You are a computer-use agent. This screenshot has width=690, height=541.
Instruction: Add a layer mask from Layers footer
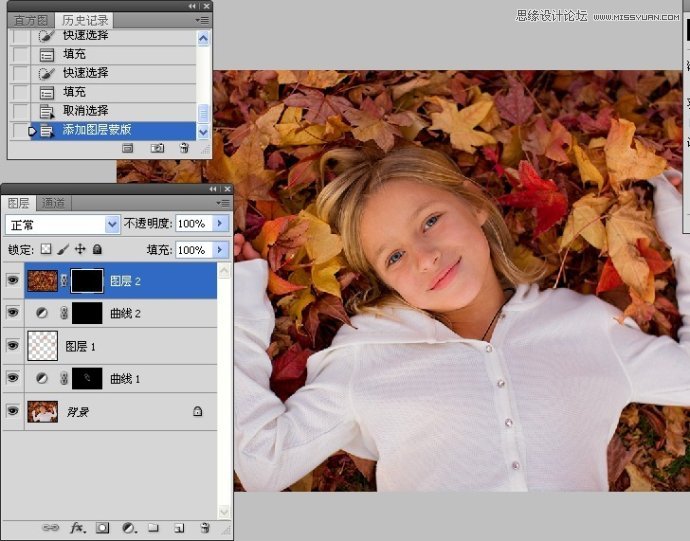click(x=103, y=527)
